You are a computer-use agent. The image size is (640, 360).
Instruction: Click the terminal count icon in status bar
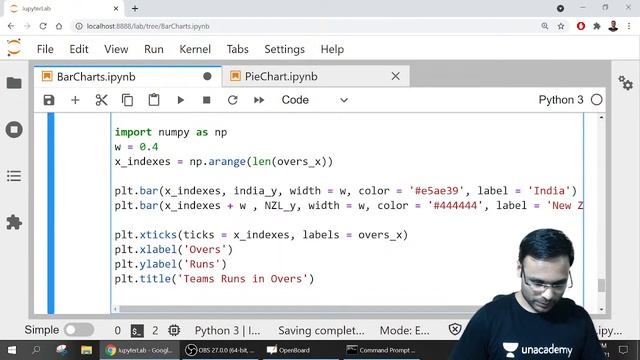click(137, 330)
